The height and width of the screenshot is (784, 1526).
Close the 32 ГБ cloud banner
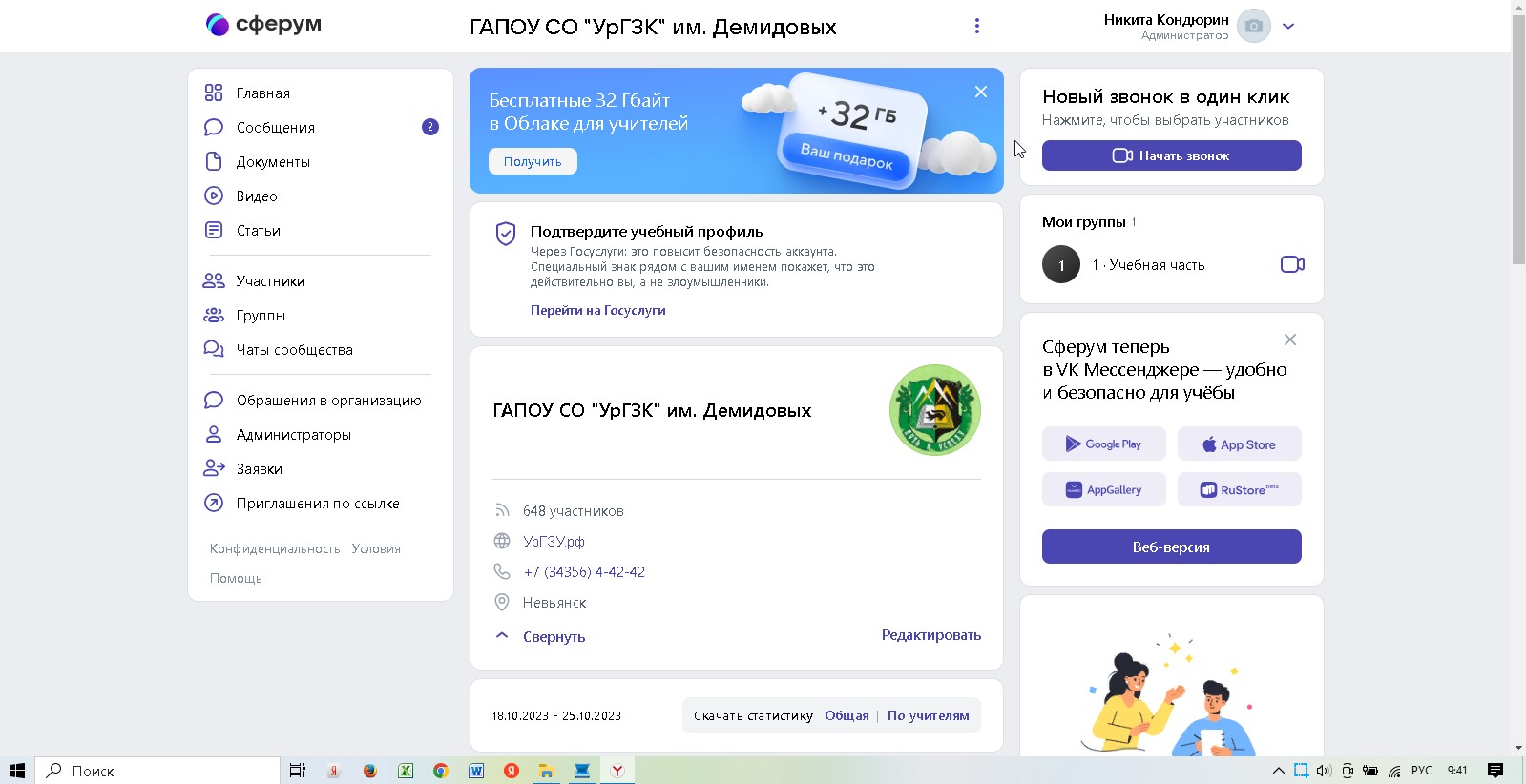tap(981, 92)
